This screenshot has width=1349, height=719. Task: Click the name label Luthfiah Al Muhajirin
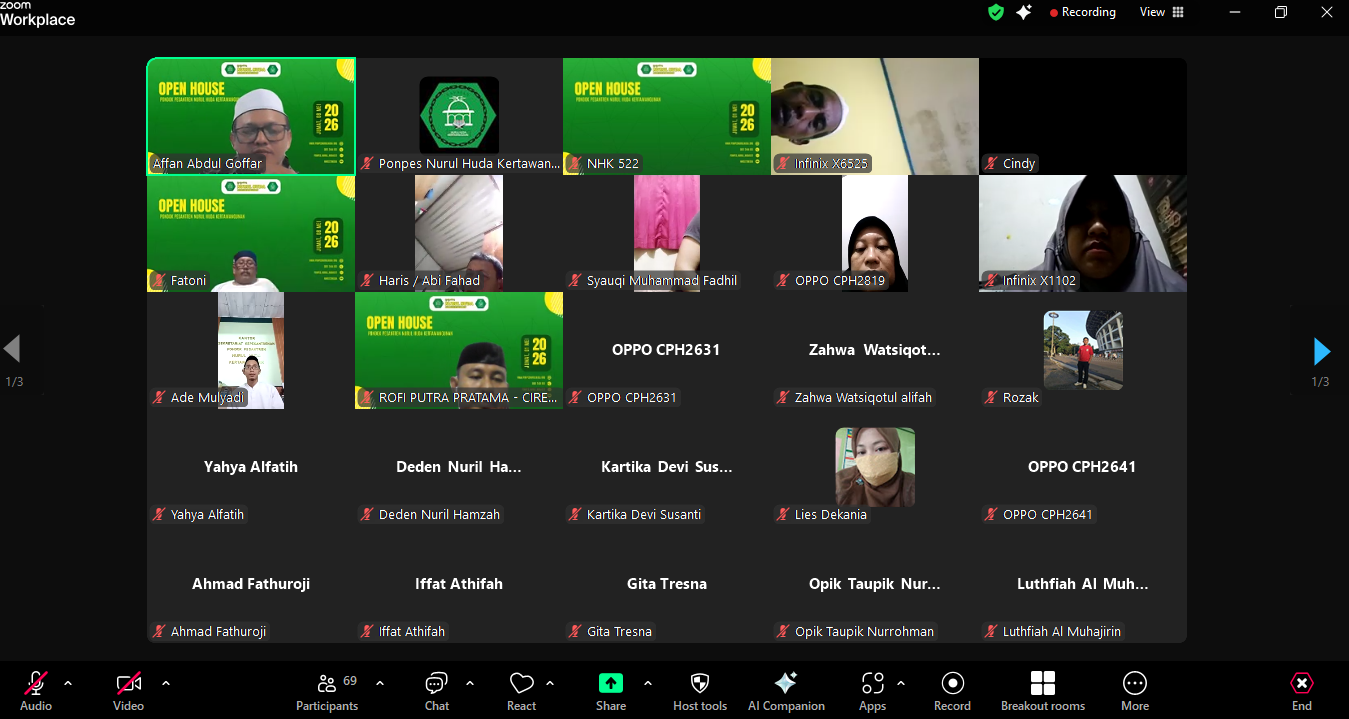click(1062, 632)
